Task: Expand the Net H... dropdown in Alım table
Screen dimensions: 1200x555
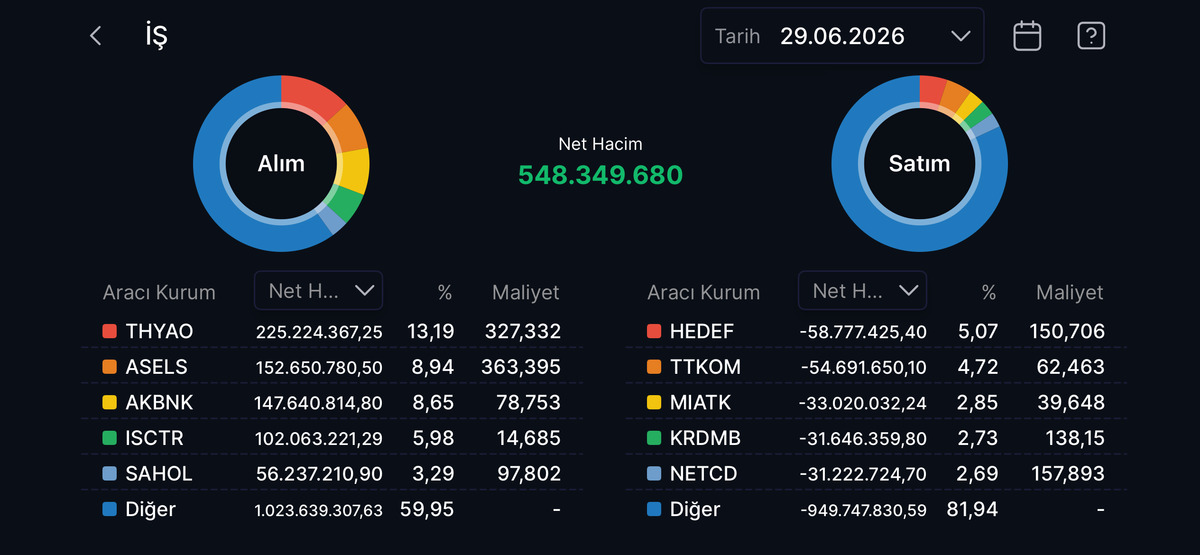Action: [x=318, y=290]
